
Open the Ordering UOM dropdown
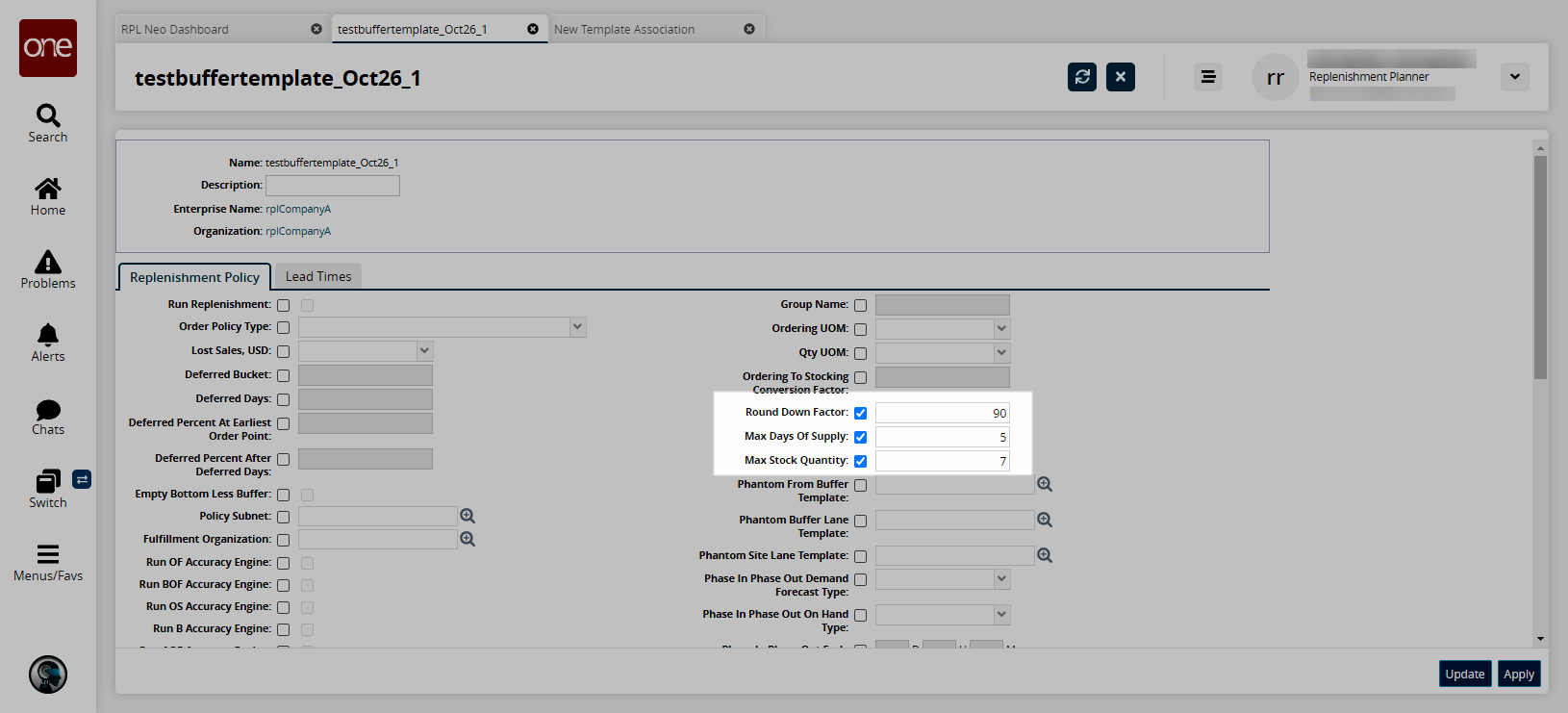1001,329
